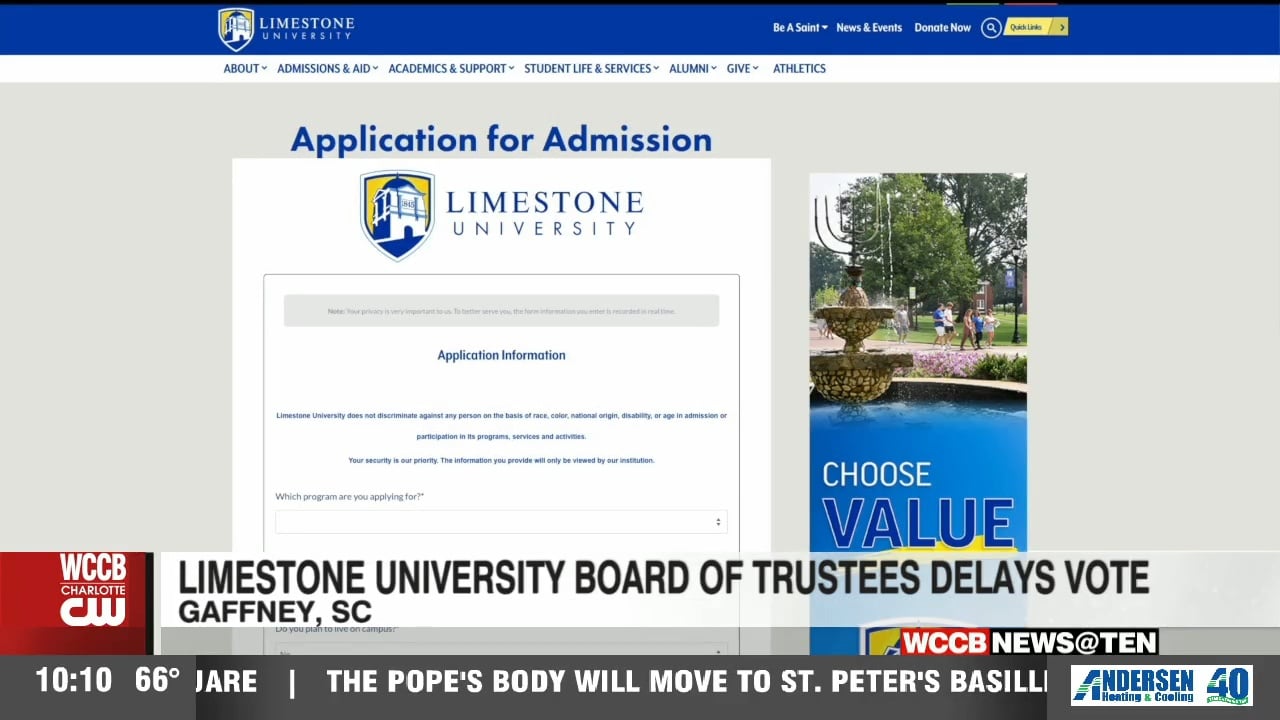Image resolution: width=1280 pixels, height=720 pixels.
Task: Click the Quick Links arrow icon
Action: [x=1061, y=27]
